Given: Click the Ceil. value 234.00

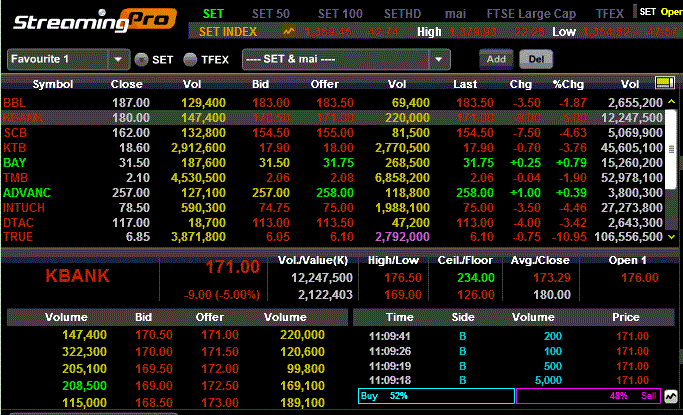Looking at the screenshot, I should (476, 278).
